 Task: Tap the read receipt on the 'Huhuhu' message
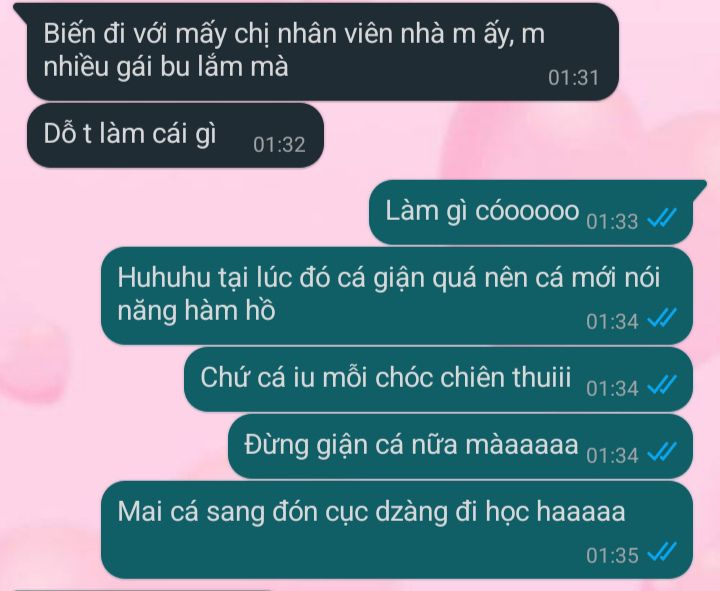[x=662, y=318]
